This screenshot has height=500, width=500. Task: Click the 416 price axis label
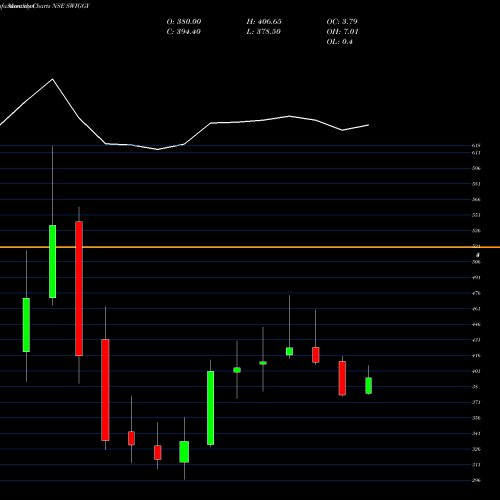pyautogui.click(x=476, y=356)
